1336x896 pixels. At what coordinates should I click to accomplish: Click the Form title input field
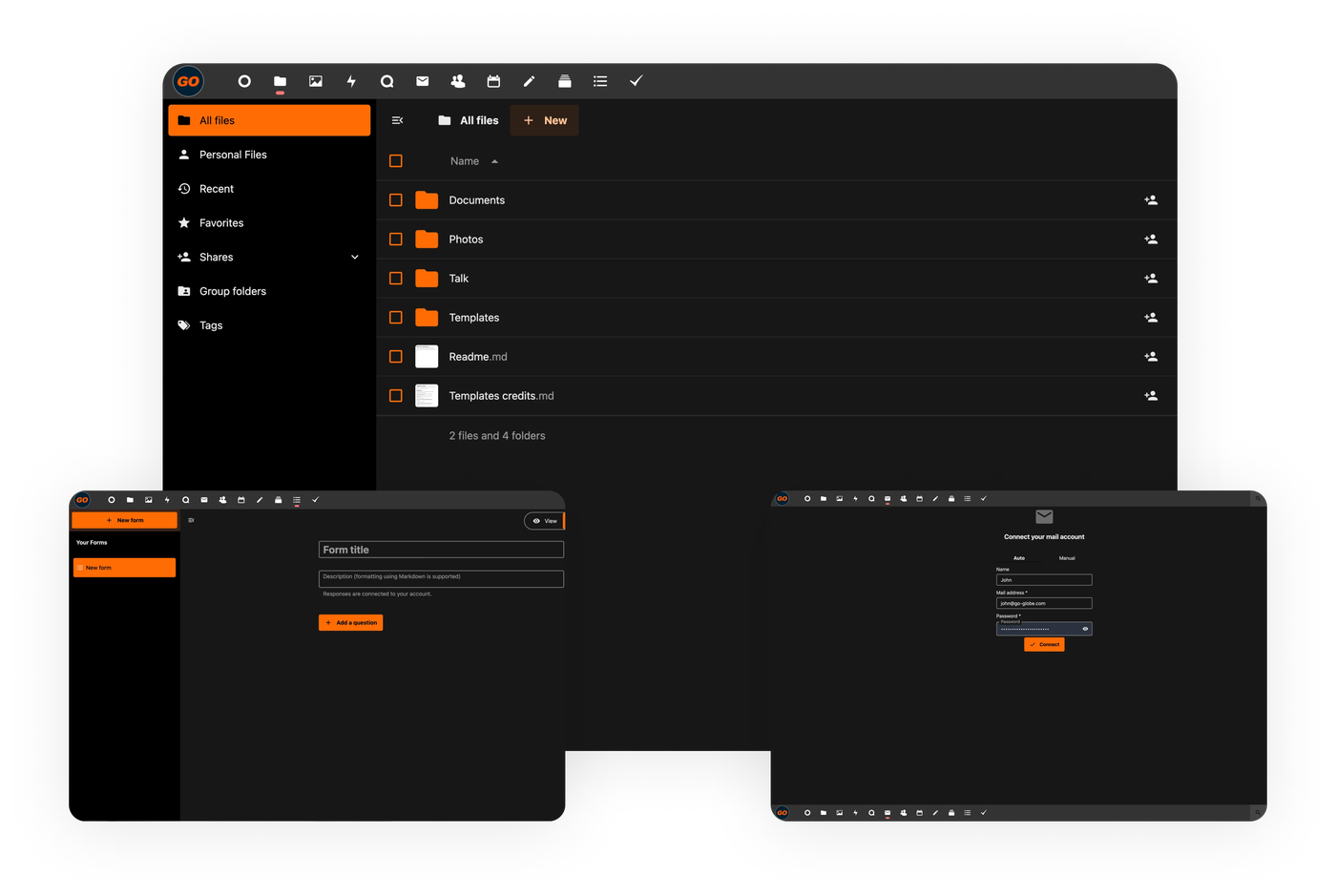(441, 550)
